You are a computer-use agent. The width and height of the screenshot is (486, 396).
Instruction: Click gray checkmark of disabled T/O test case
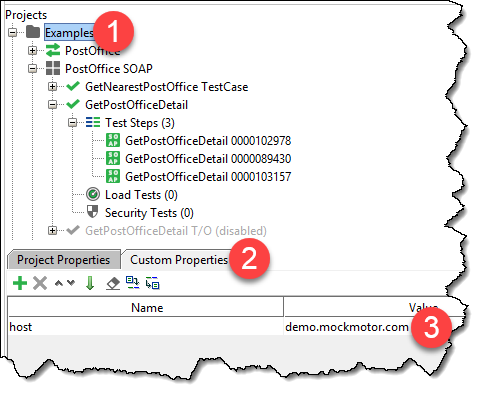[x=73, y=230]
